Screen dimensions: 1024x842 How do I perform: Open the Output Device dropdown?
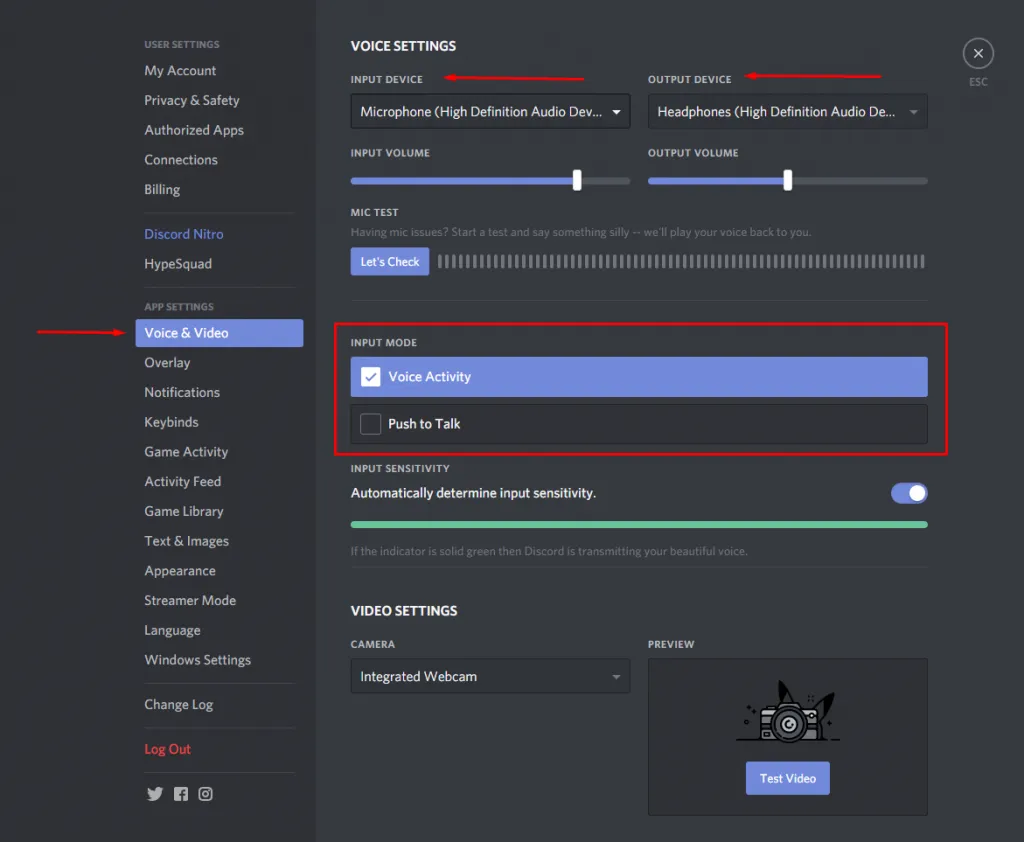788,112
